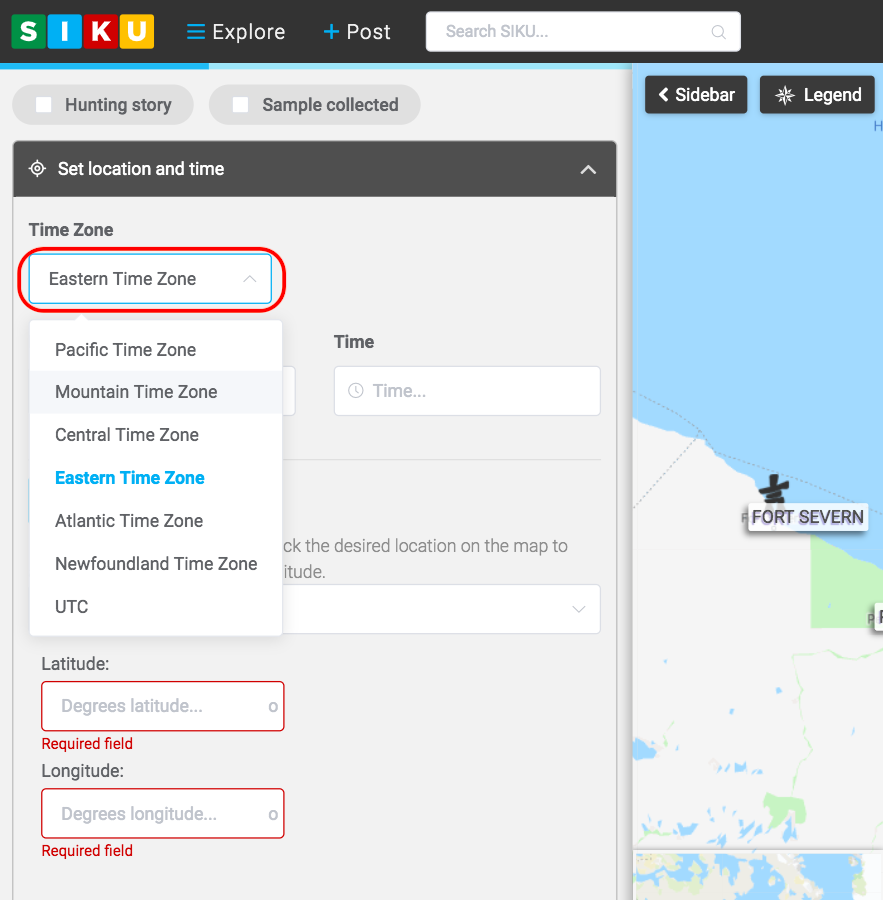Collapse the Set location and time section
Screen dimensions: 883x900
coord(588,169)
